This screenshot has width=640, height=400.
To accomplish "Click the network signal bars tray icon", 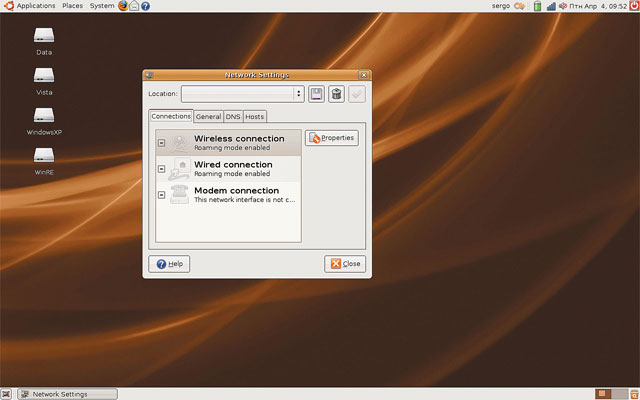I will (551, 6).
